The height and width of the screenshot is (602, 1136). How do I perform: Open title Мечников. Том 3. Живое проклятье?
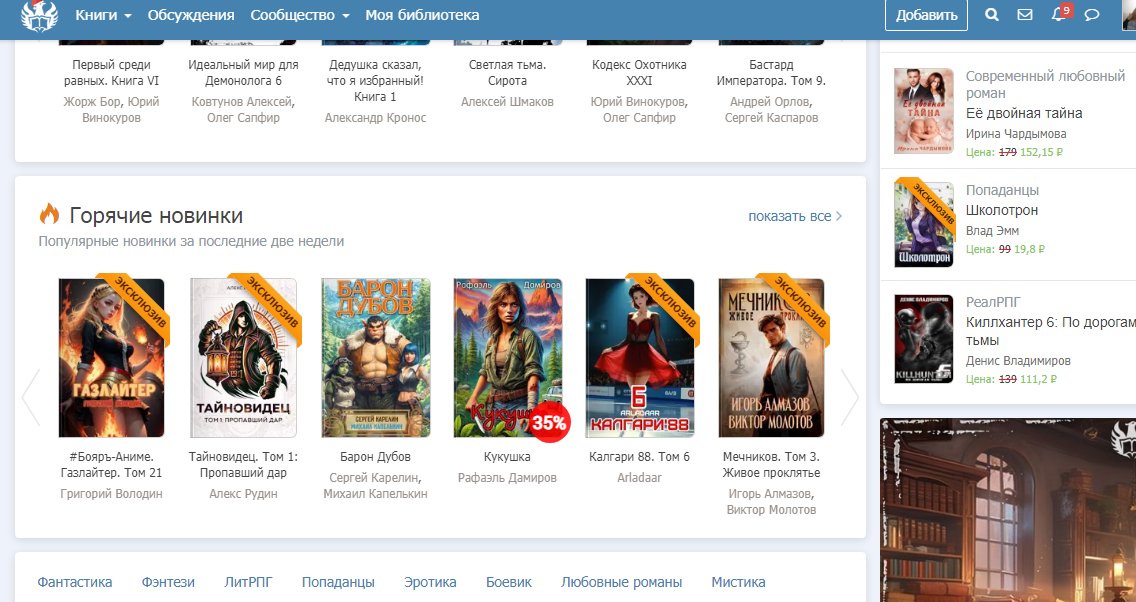772,465
